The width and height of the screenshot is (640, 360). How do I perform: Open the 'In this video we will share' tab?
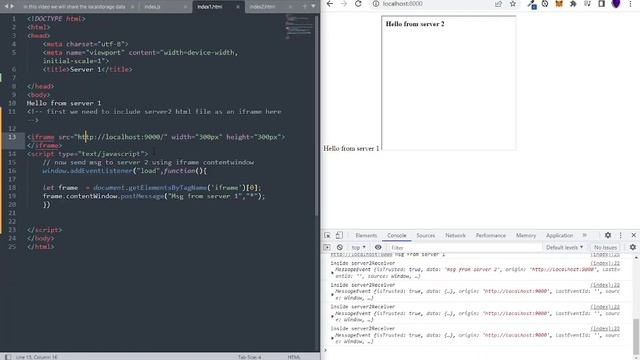74,7
